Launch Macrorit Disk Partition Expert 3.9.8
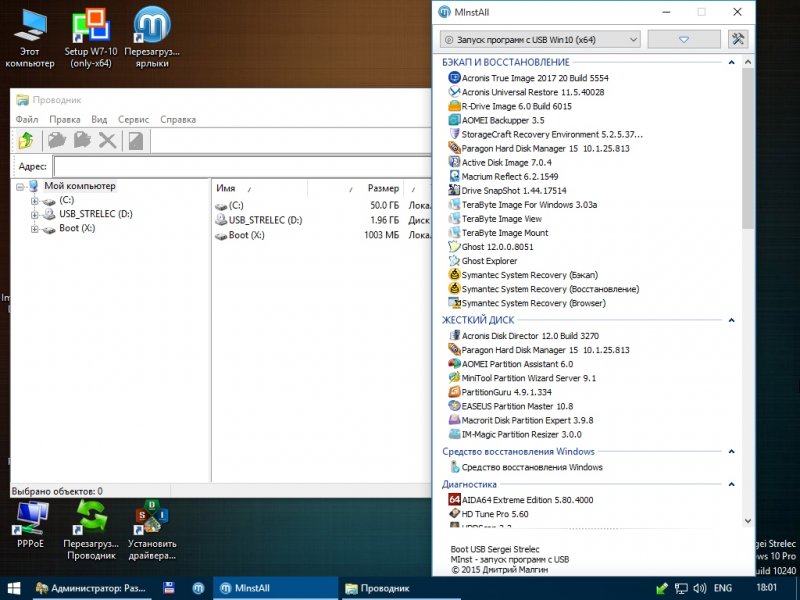Screen dimensions: 800x600 (520, 420)
